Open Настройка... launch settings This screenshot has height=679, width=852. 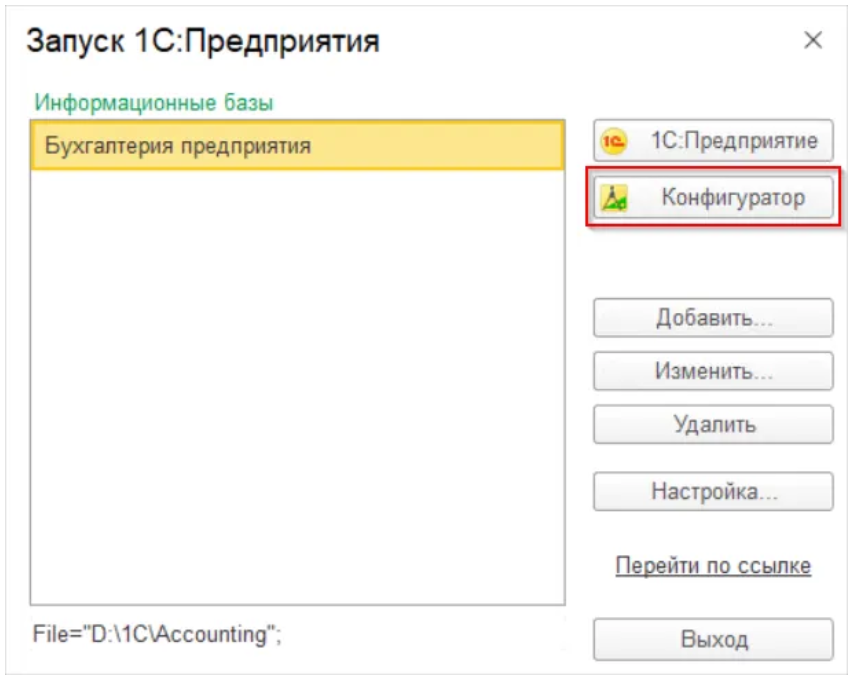pyautogui.click(x=713, y=492)
